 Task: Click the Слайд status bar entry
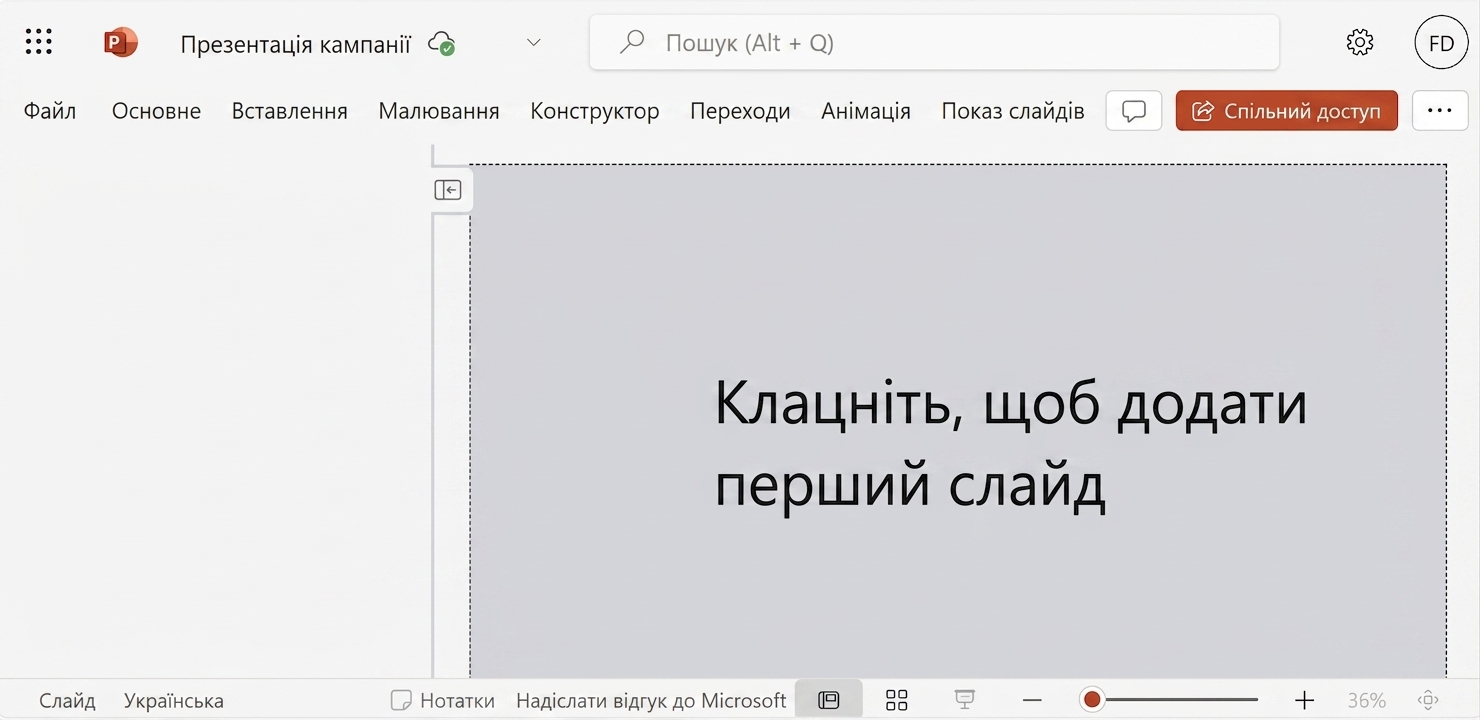(68, 701)
